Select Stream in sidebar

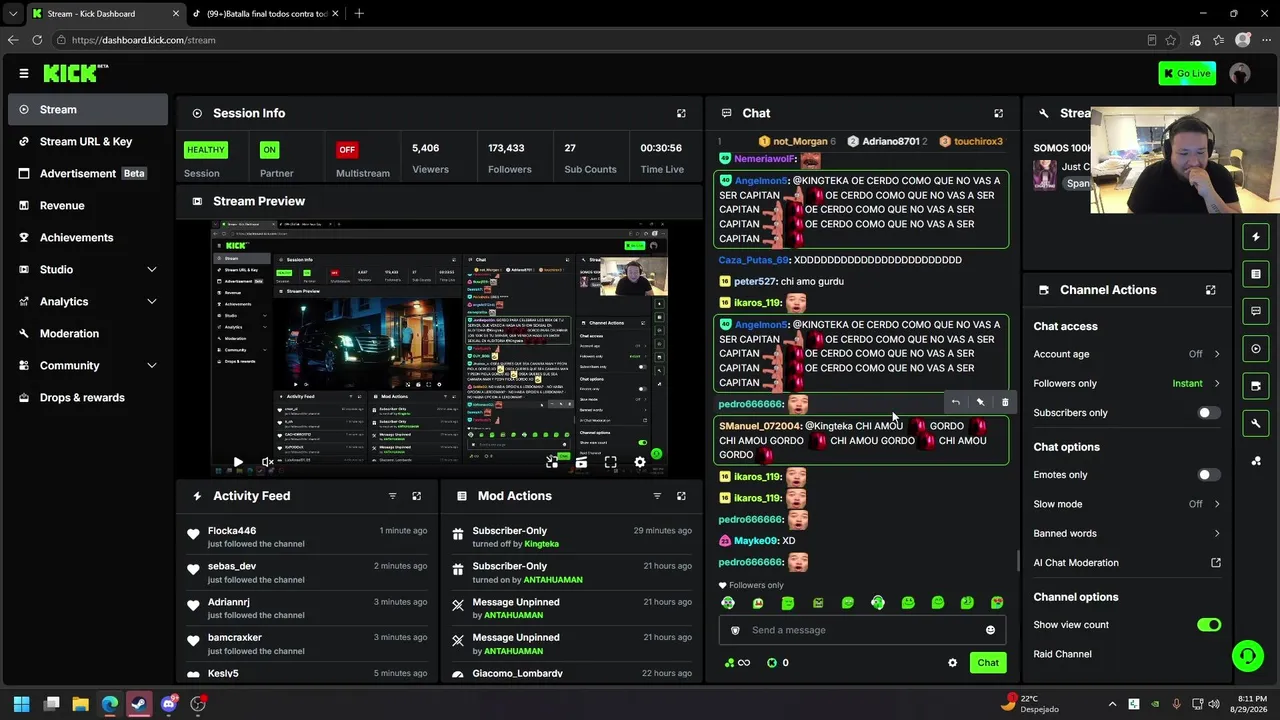(88, 110)
